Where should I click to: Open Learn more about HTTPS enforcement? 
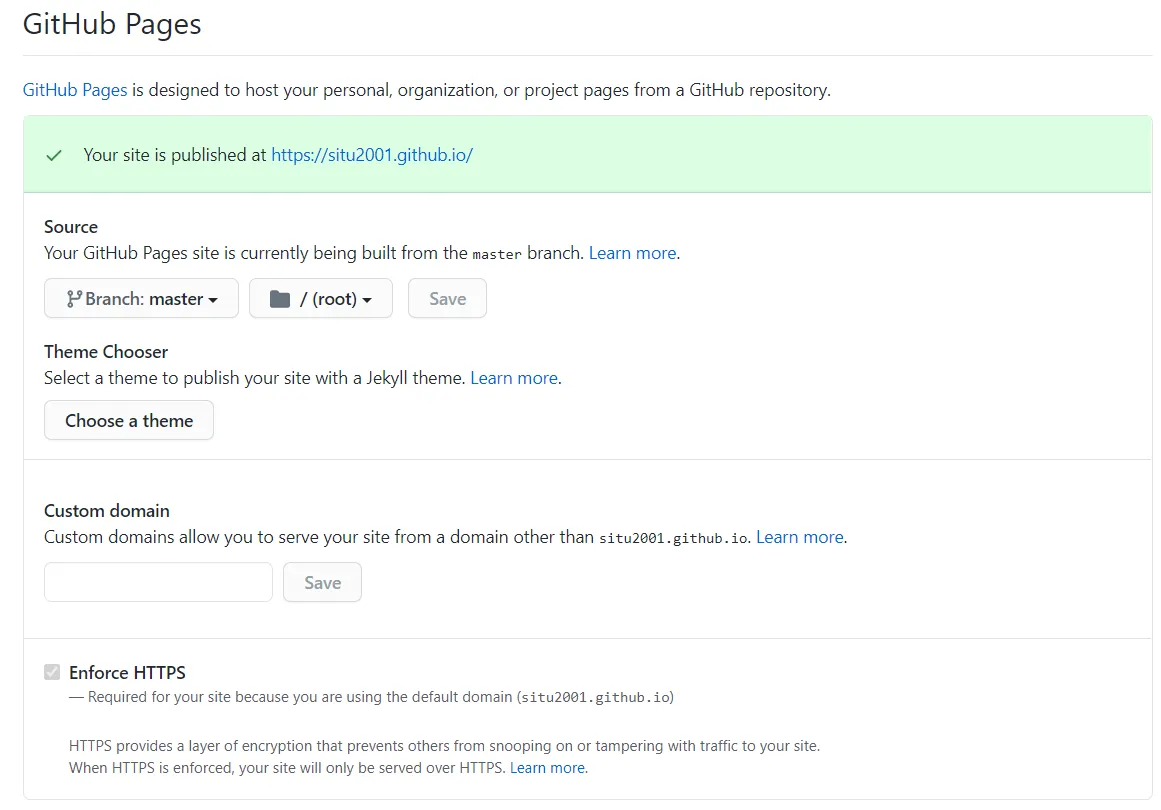[x=547, y=768]
